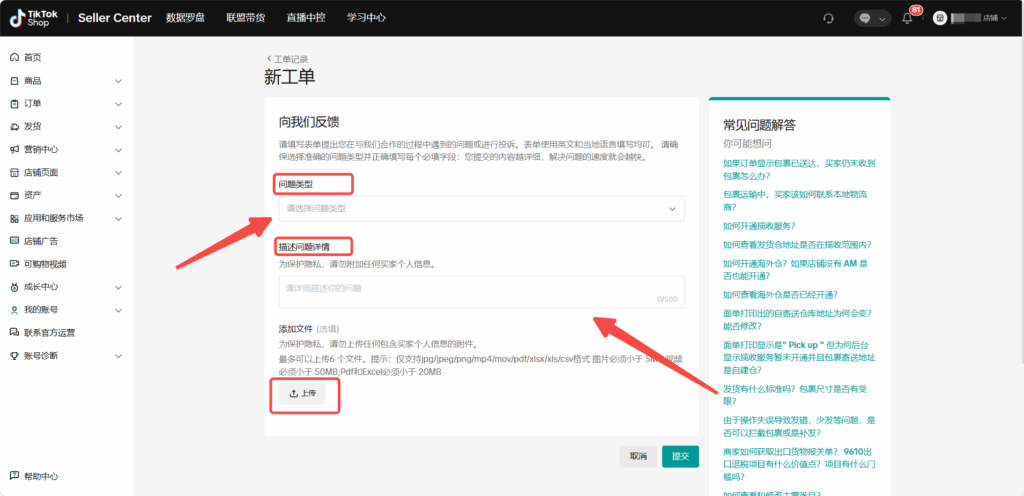Expand the 营销中心 section chevron
This screenshot has height=496, width=1024.
[118, 149]
